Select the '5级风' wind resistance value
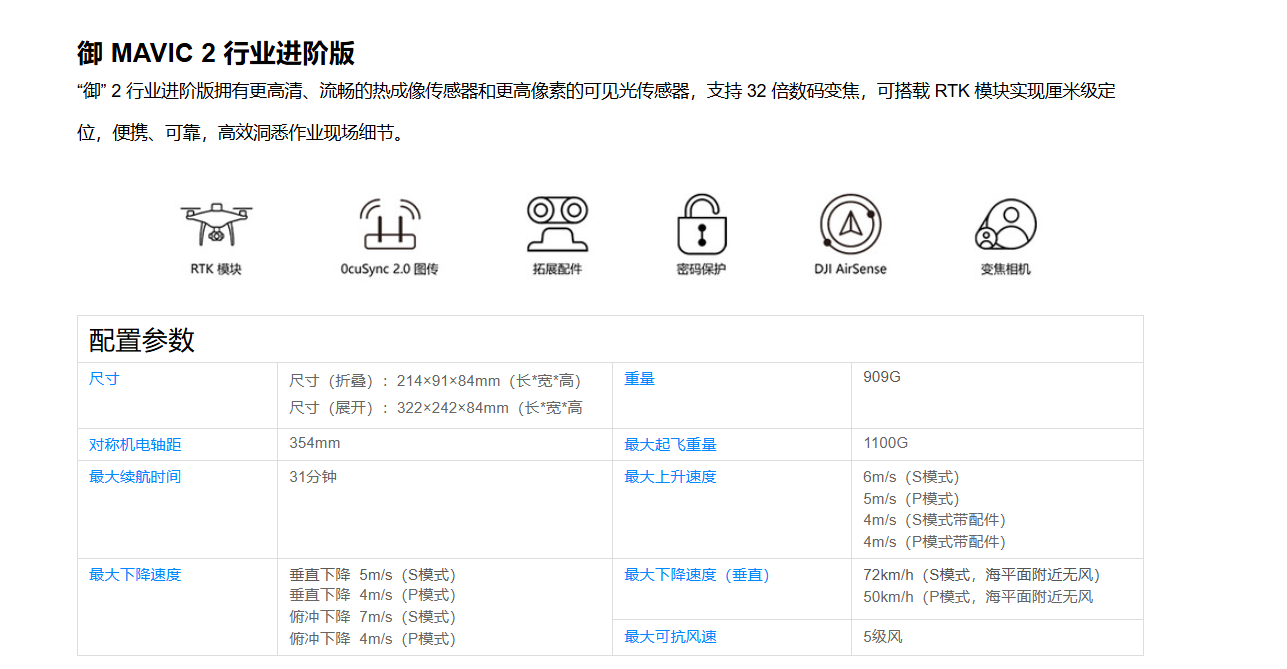The width and height of the screenshot is (1287, 669). 883,637
